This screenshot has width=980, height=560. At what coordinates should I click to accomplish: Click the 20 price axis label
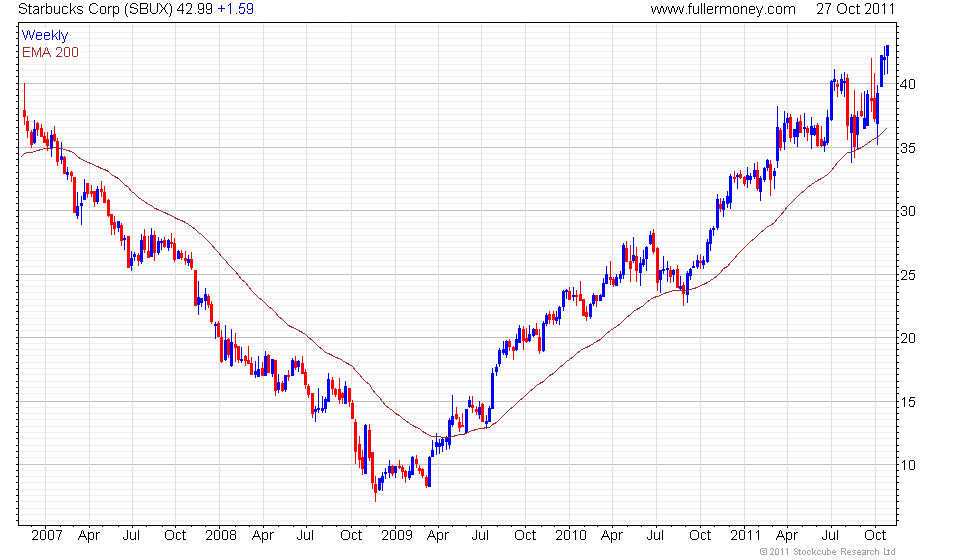pyautogui.click(x=908, y=338)
